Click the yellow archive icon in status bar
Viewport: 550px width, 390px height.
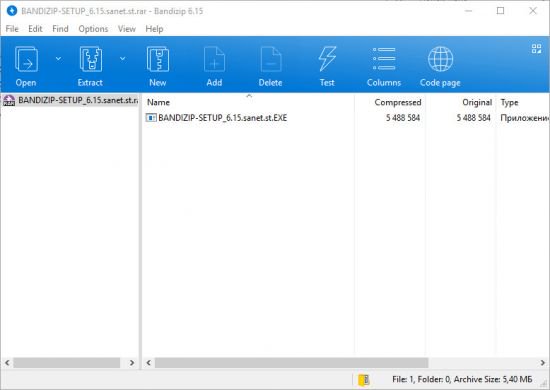click(364, 379)
